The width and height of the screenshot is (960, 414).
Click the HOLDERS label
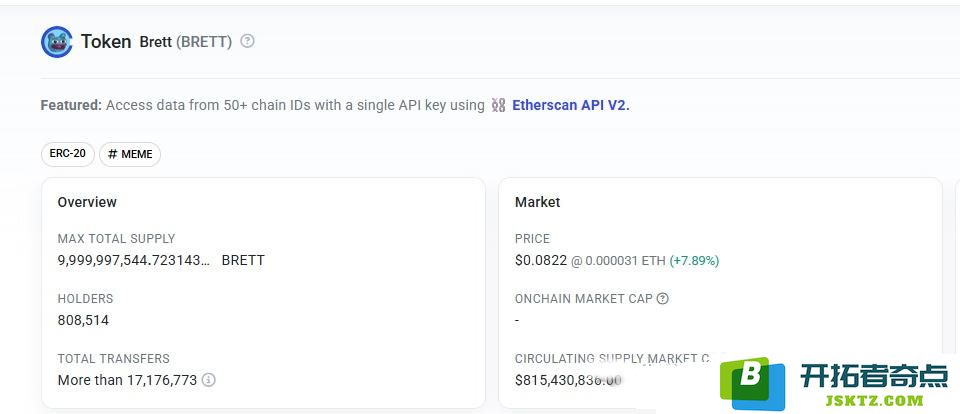pyautogui.click(x=85, y=299)
